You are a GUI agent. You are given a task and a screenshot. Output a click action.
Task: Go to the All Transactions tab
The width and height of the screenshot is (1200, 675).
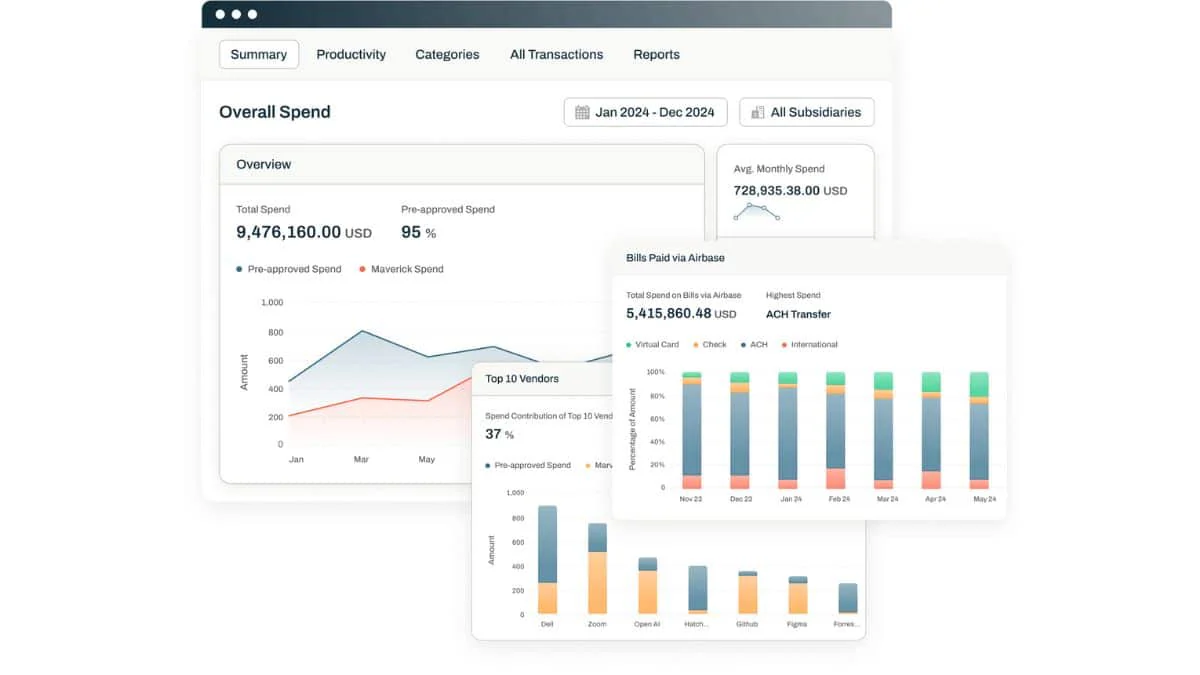coord(556,54)
